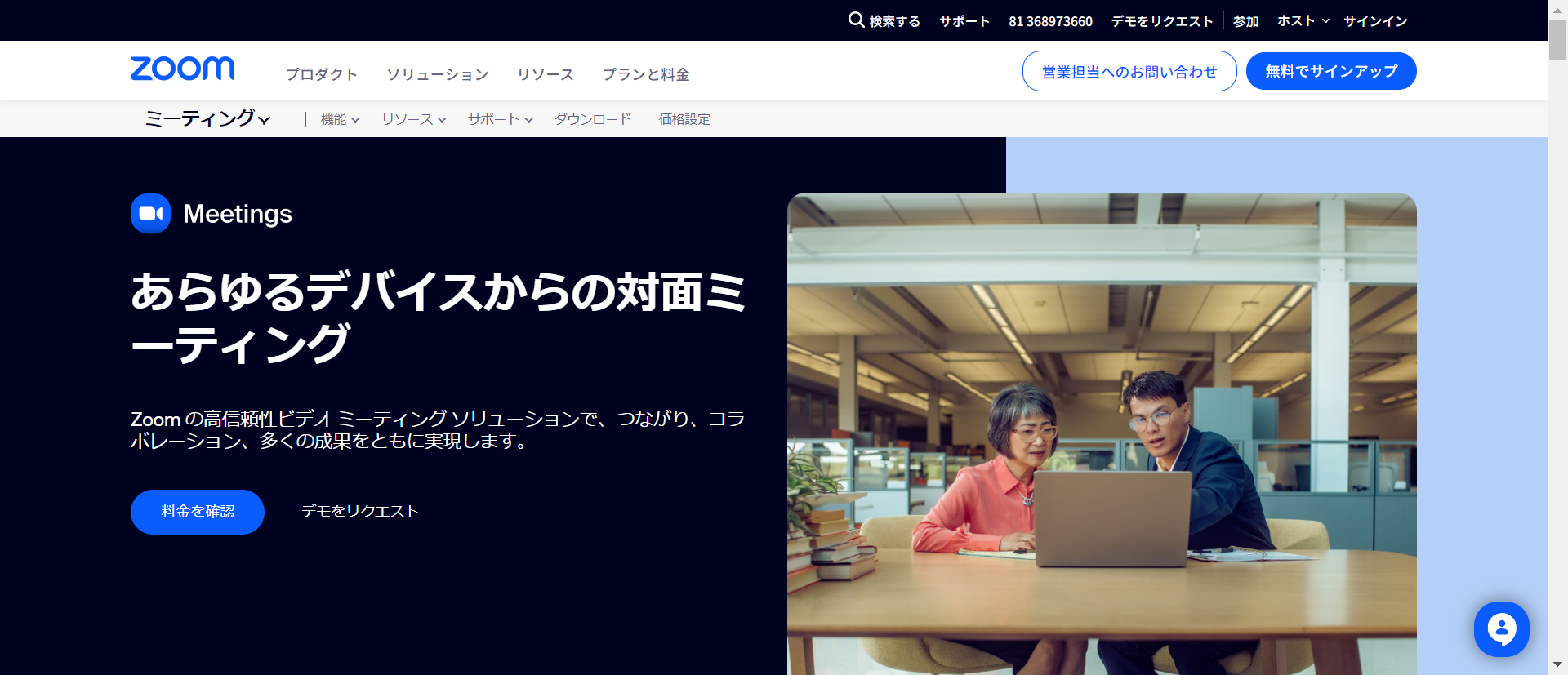Image resolution: width=1568 pixels, height=675 pixels.
Task: Open the ソリューション menu
Action: (438, 74)
